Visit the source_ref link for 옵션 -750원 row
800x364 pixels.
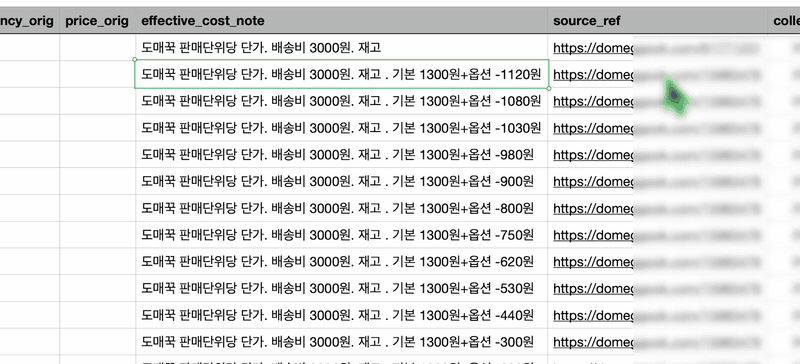point(656,235)
